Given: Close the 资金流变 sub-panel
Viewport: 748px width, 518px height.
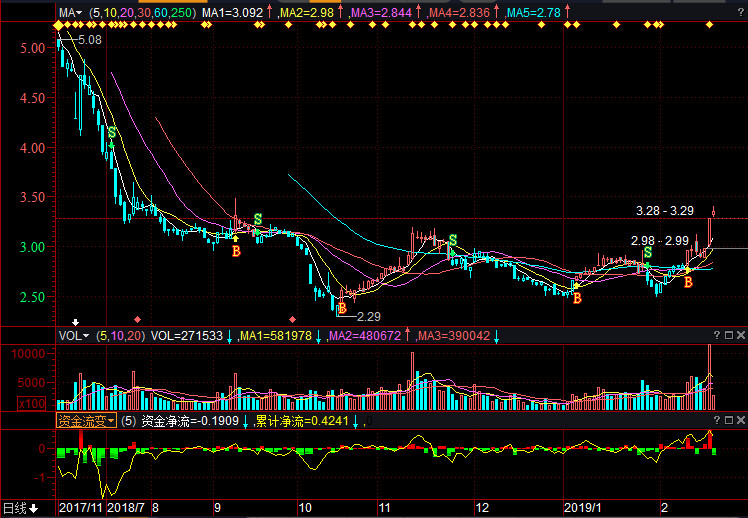Looking at the screenshot, I should point(740,420).
